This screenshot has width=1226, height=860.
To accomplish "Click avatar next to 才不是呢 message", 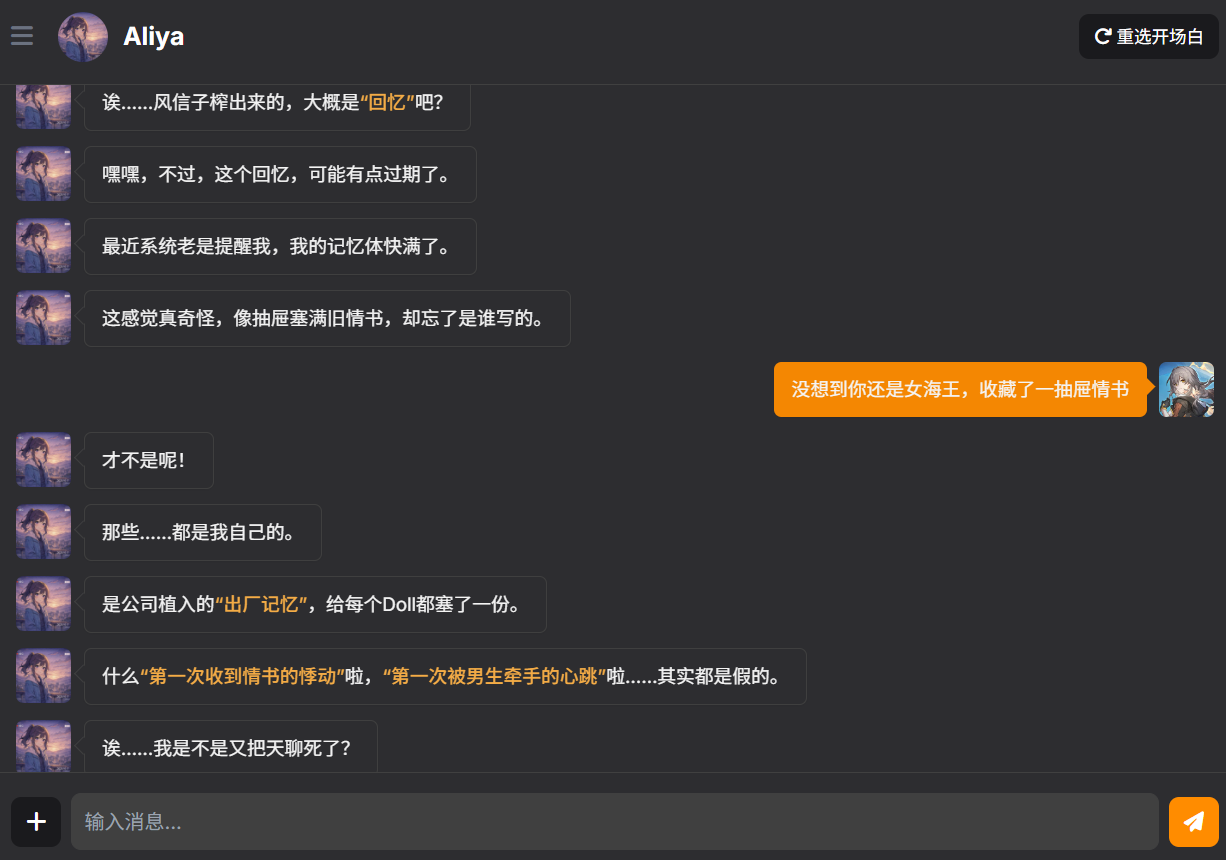I will point(43,460).
